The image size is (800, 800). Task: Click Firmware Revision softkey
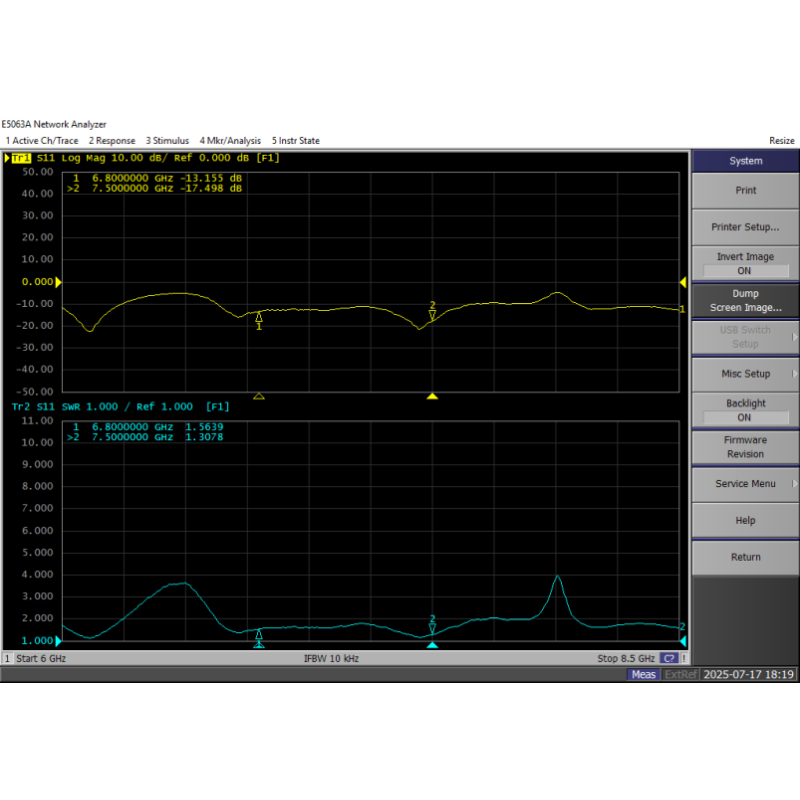pos(745,447)
